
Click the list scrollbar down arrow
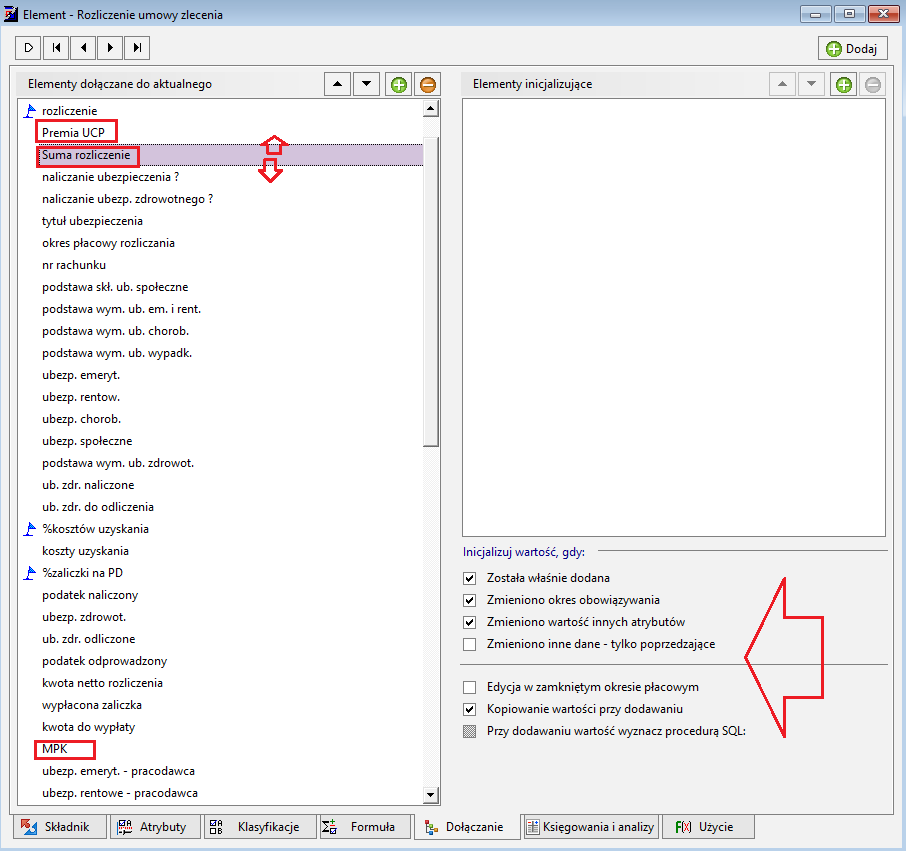pyautogui.click(x=430, y=795)
